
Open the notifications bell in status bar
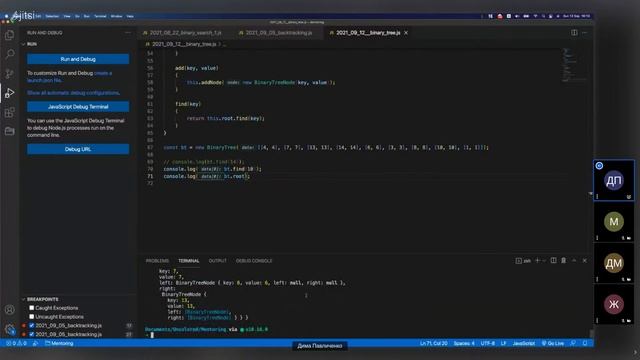(585, 343)
